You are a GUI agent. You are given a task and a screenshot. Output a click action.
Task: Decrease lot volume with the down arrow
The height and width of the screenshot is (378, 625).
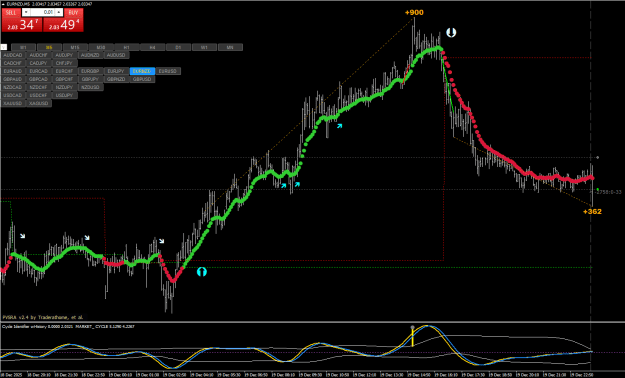(x=26, y=12)
